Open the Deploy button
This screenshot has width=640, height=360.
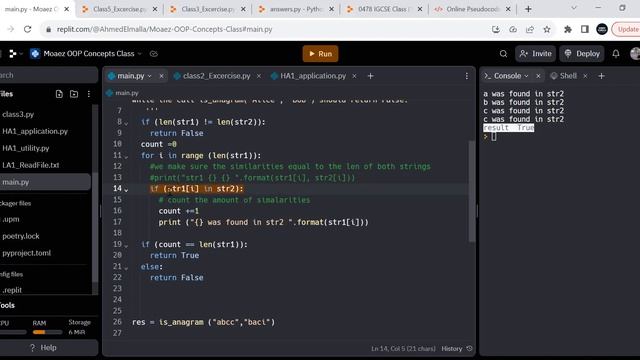(582, 53)
